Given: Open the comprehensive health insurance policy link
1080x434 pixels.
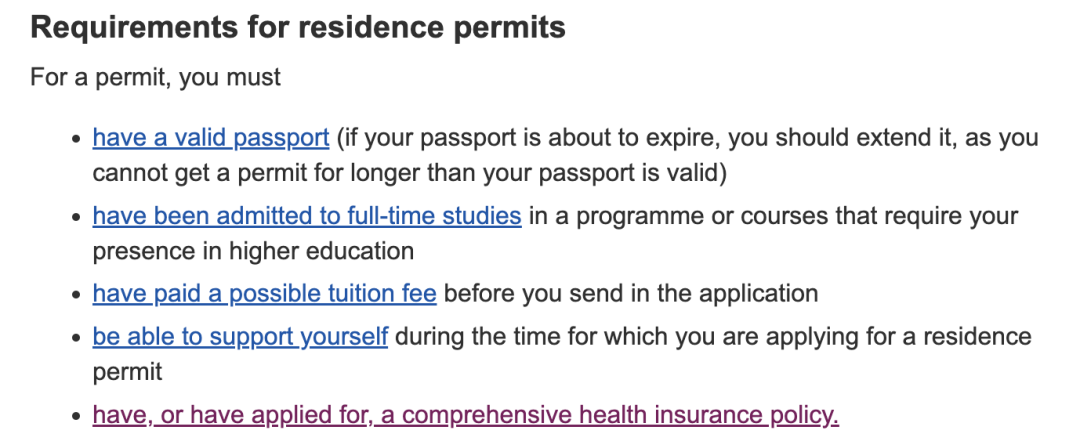Looking at the screenshot, I should [x=466, y=415].
